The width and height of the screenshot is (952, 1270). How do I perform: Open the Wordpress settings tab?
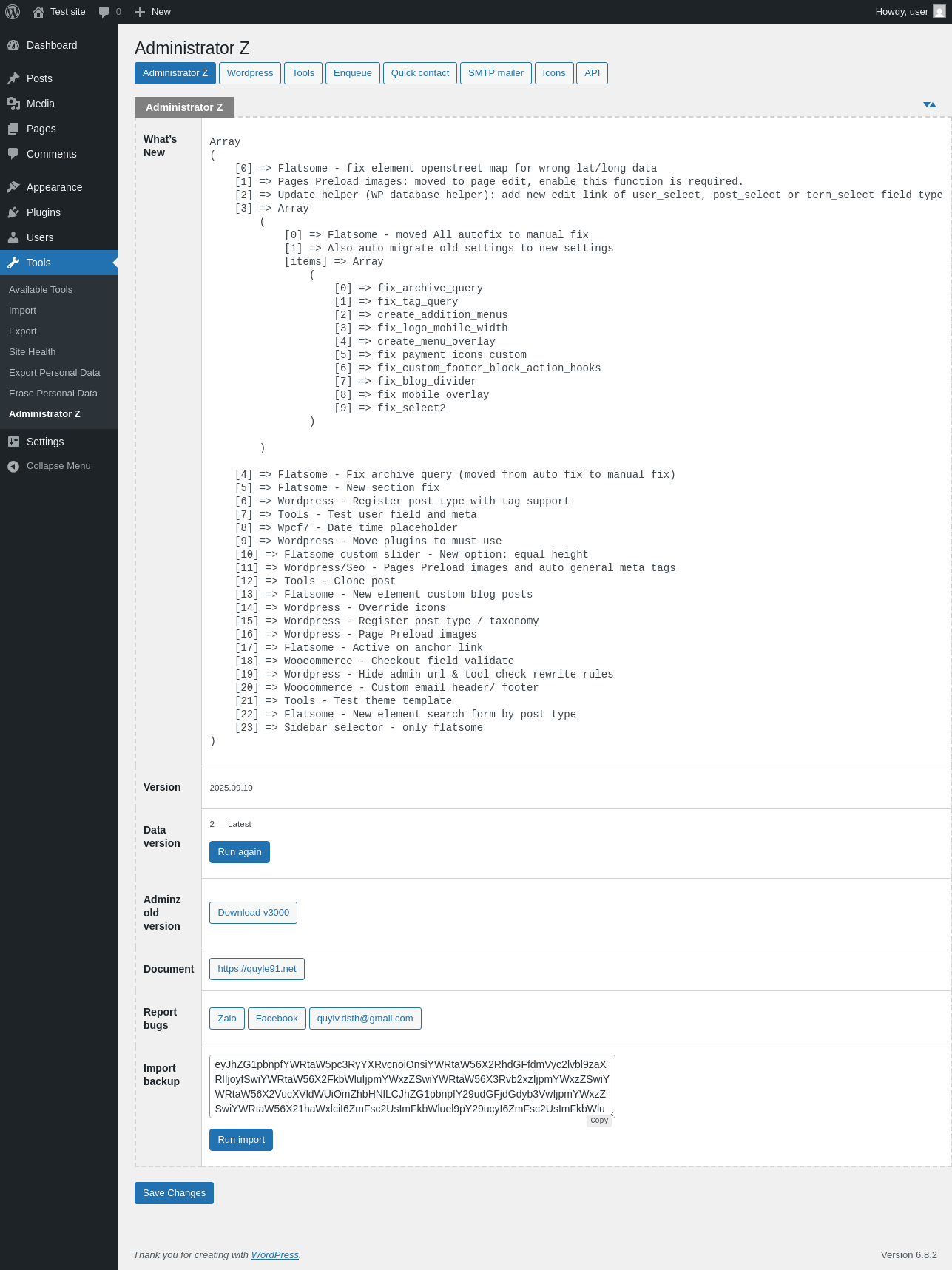click(x=250, y=73)
